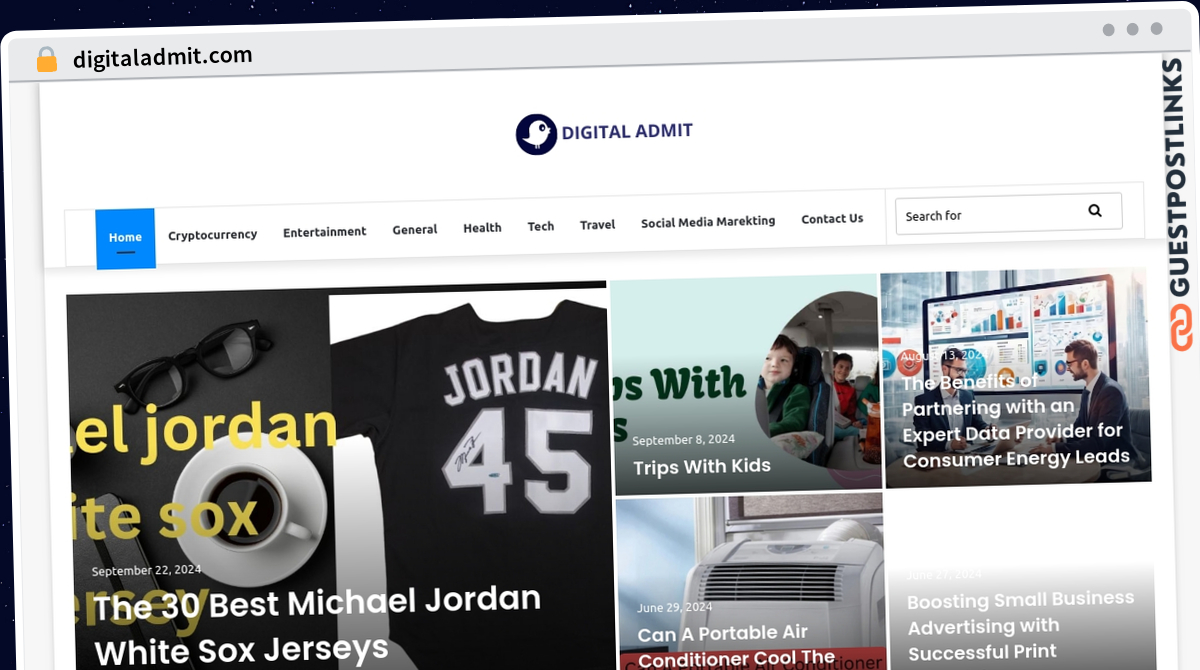The image size is (1200, 670).
Task: Open Social Media Marekting menu item
Action: click(x=708, y=222)
